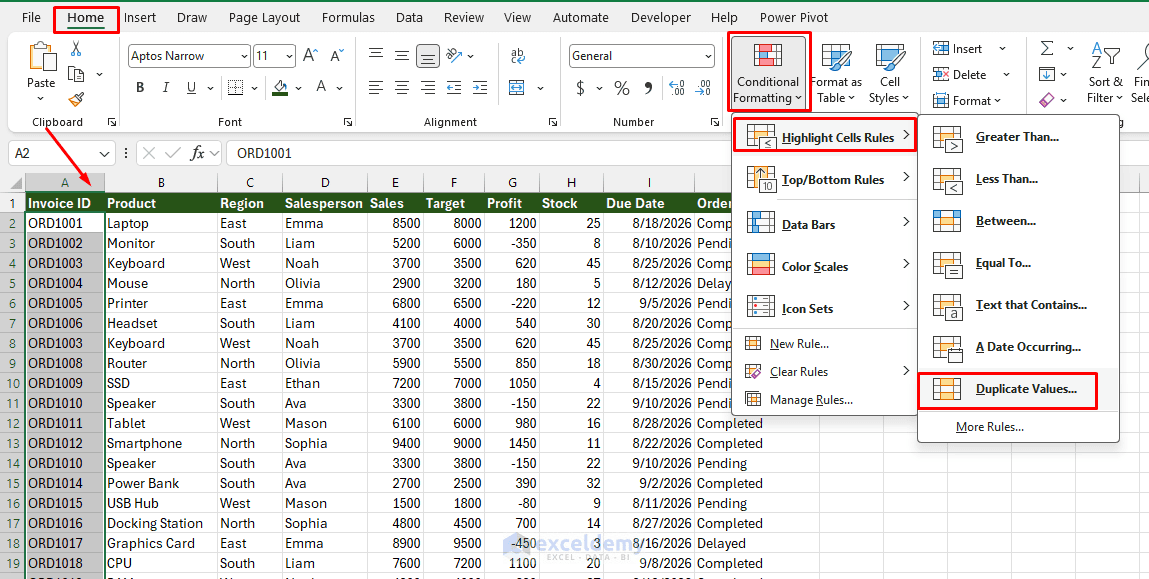Select New Rule option
The height and width of the screenshot is (579, 1149).
825,344
